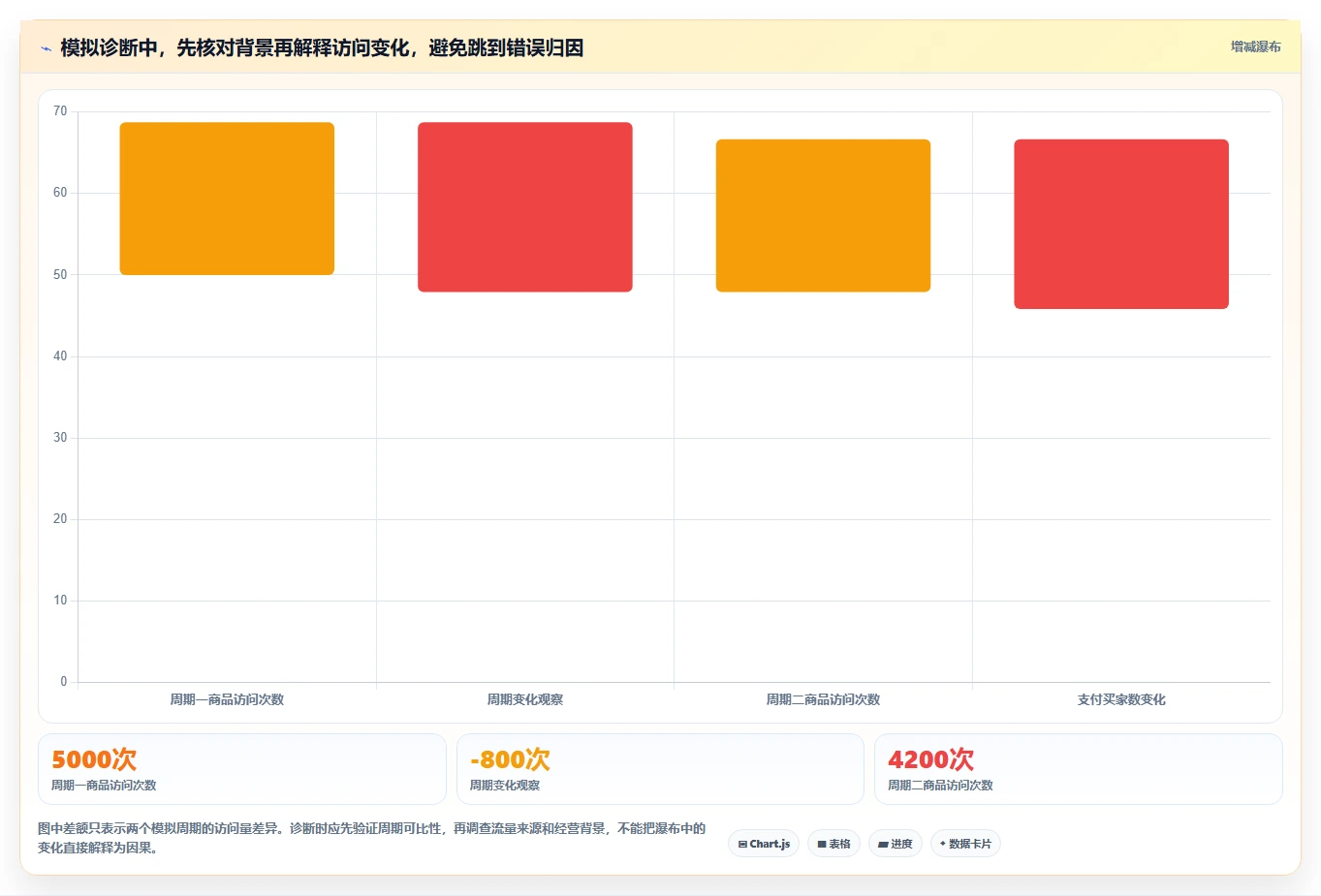
Task: Click the x-axis label 周期变化观察
Action: (525, 699)
